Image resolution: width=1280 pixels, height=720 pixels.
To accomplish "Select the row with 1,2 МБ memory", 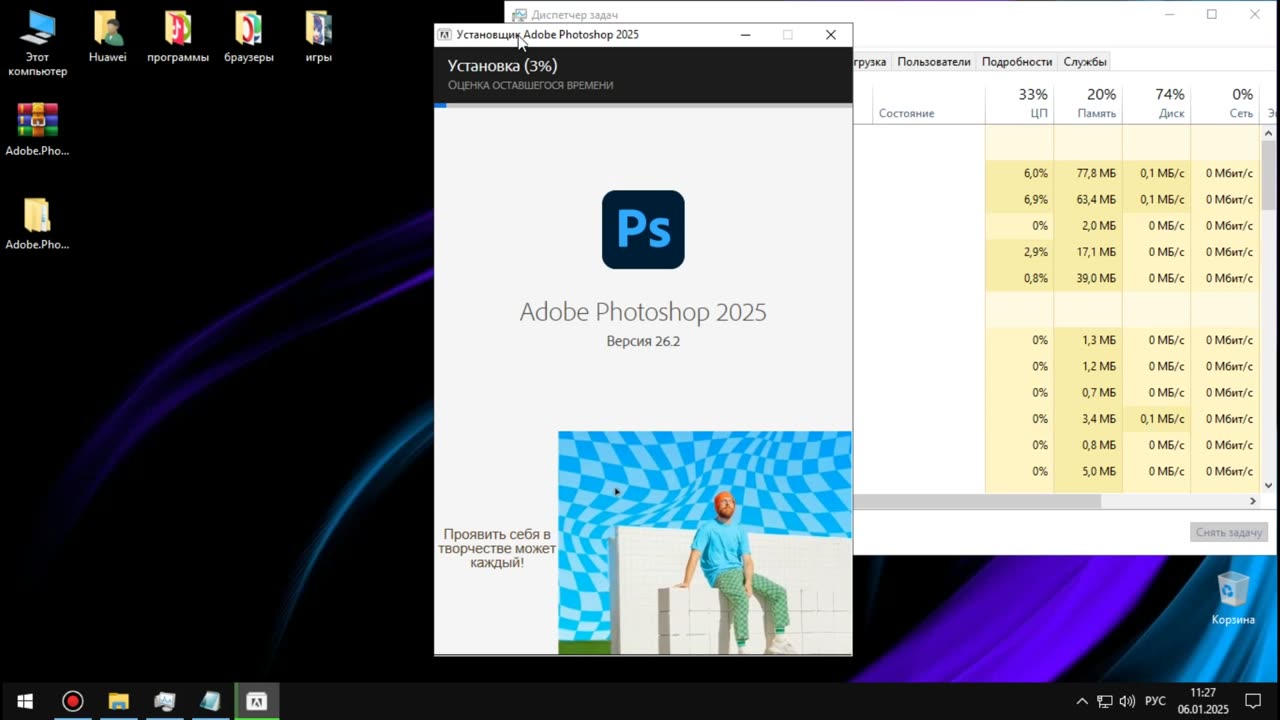I will [x=1056, y=366].
